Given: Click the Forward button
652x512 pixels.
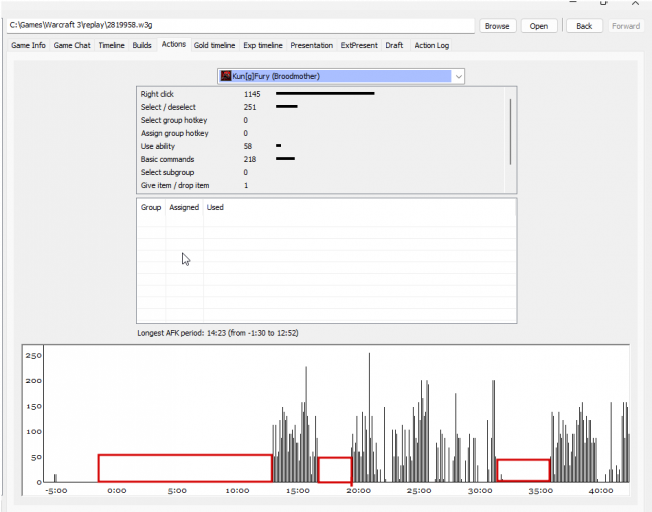Looking at the screenshot, I should tap(626, 26).
